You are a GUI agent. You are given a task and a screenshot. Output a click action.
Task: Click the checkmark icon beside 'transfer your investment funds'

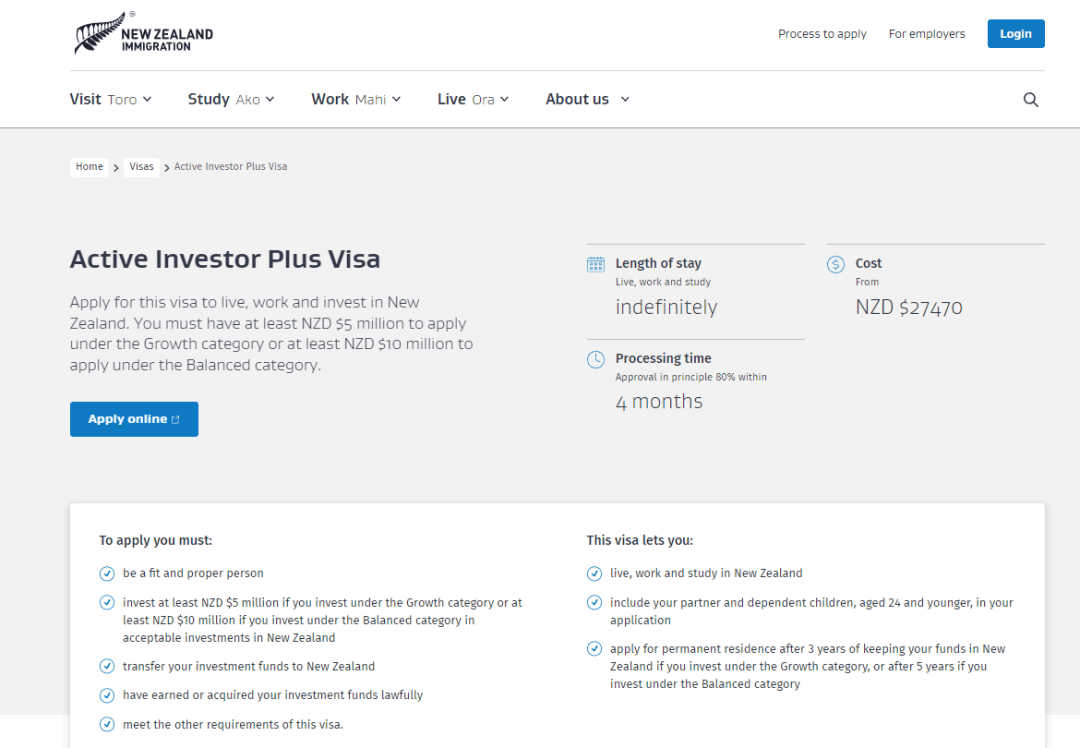pos(107,667)
